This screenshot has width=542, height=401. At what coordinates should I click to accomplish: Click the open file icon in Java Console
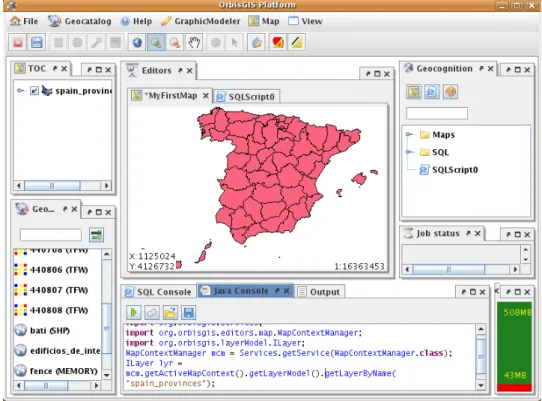tap(170, 313)
